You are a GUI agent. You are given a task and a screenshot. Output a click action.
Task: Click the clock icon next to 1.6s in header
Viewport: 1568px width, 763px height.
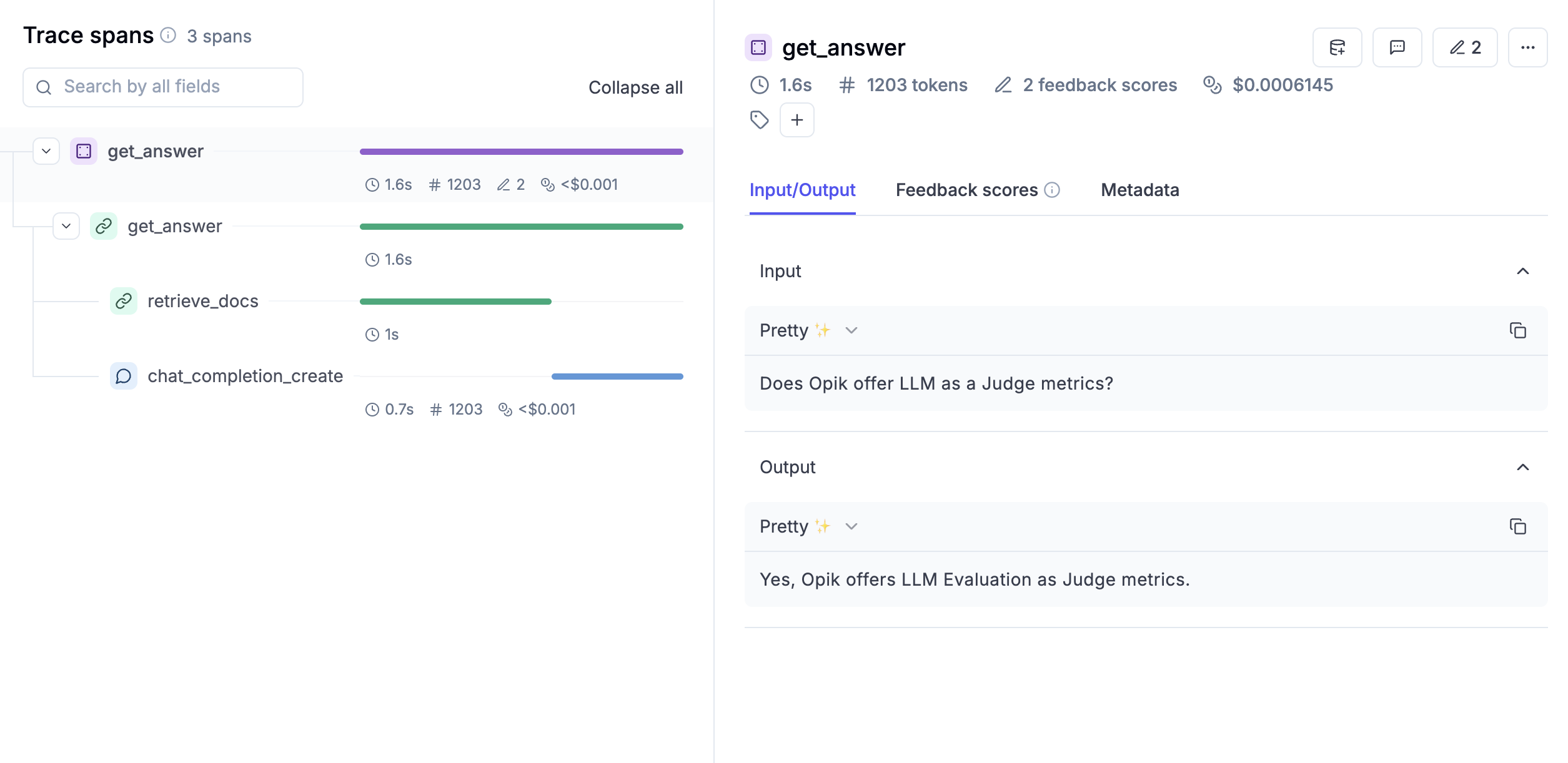760,85
